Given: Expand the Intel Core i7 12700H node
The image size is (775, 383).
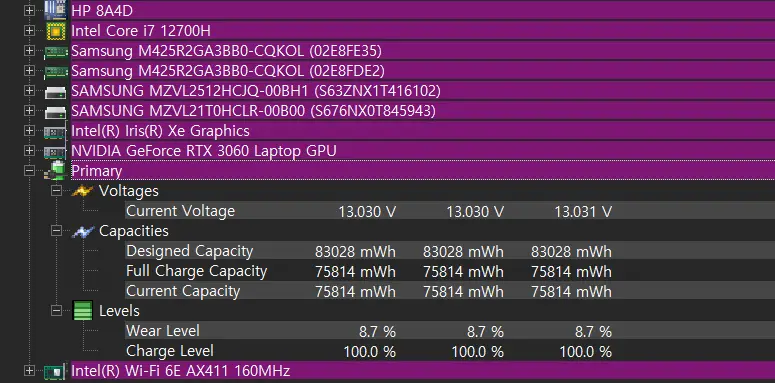Looking at the screenshot, I should (29, 31).
